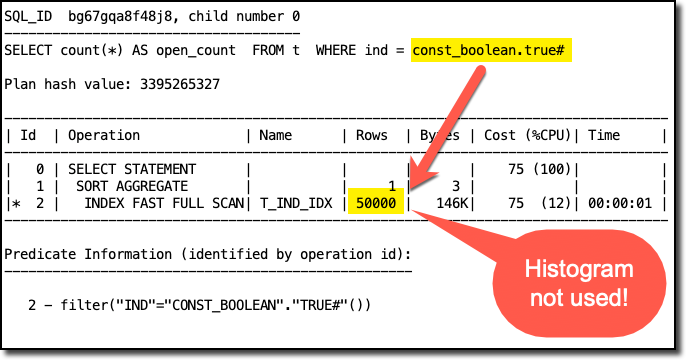Click the highlighted 50000 rows value
Screen dimensions: 686x360
376,203
